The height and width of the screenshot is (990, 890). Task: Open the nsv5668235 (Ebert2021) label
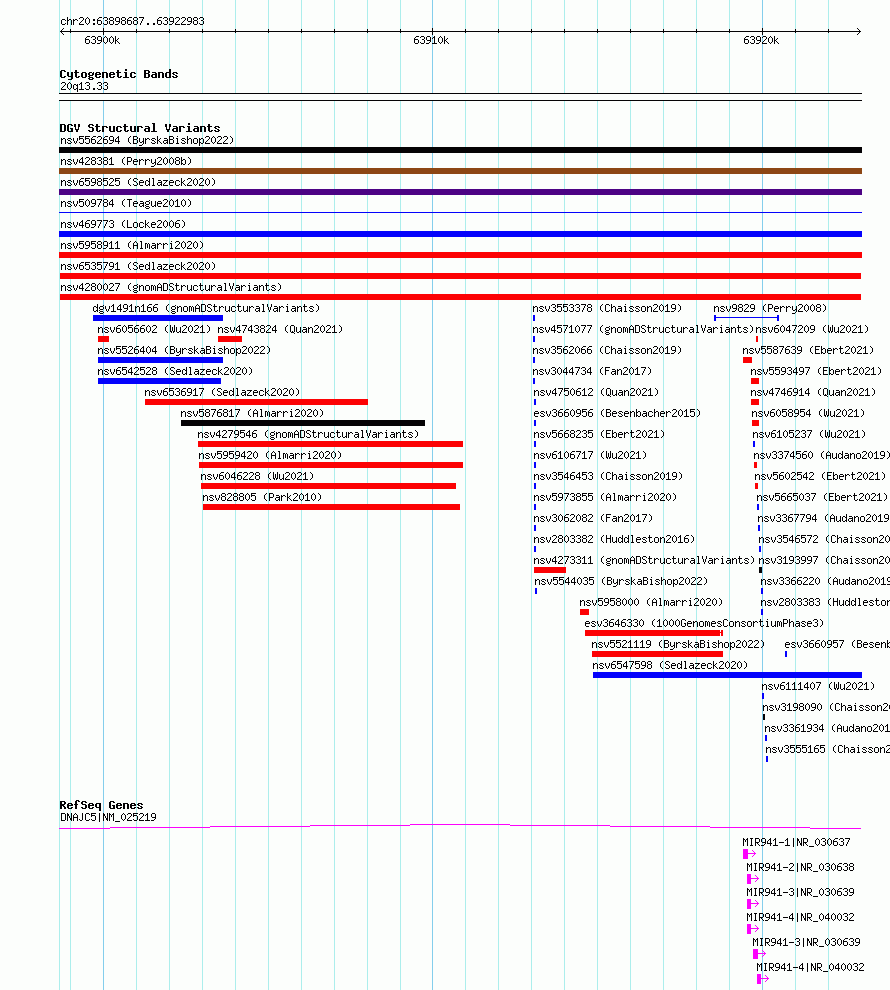click(x=599, y=434)
